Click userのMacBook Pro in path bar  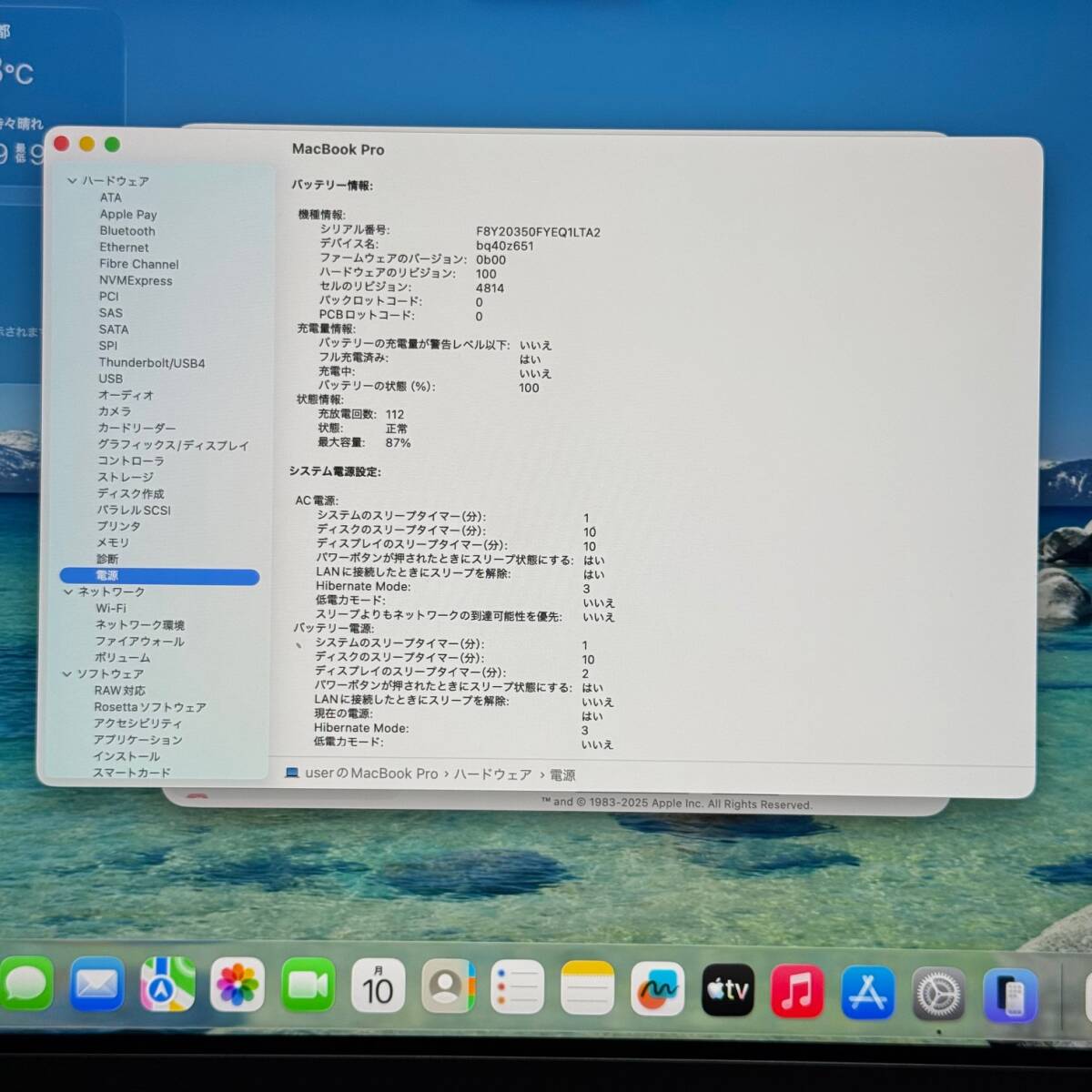click(371, 773)
